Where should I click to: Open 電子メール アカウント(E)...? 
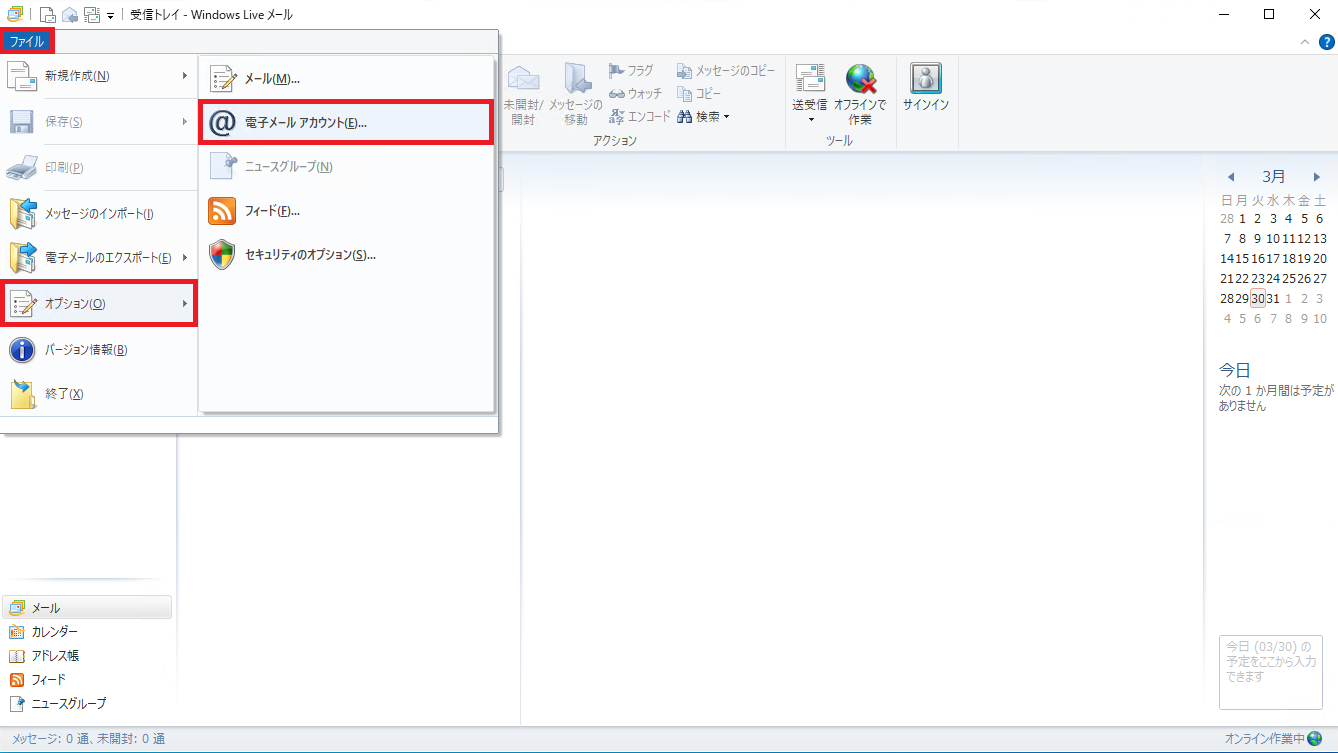tap(346, 122)
